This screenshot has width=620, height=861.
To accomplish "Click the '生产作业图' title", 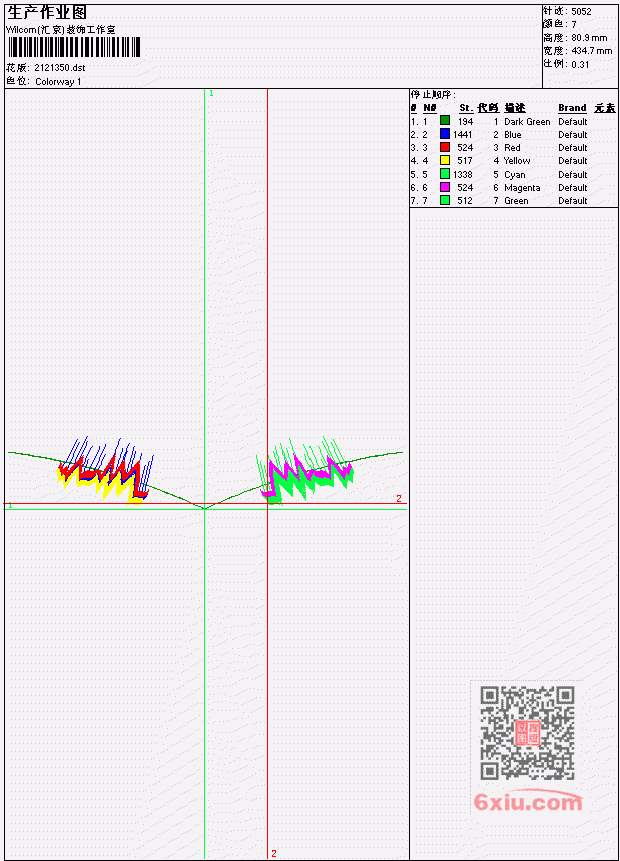I will [x=46, y=12].
